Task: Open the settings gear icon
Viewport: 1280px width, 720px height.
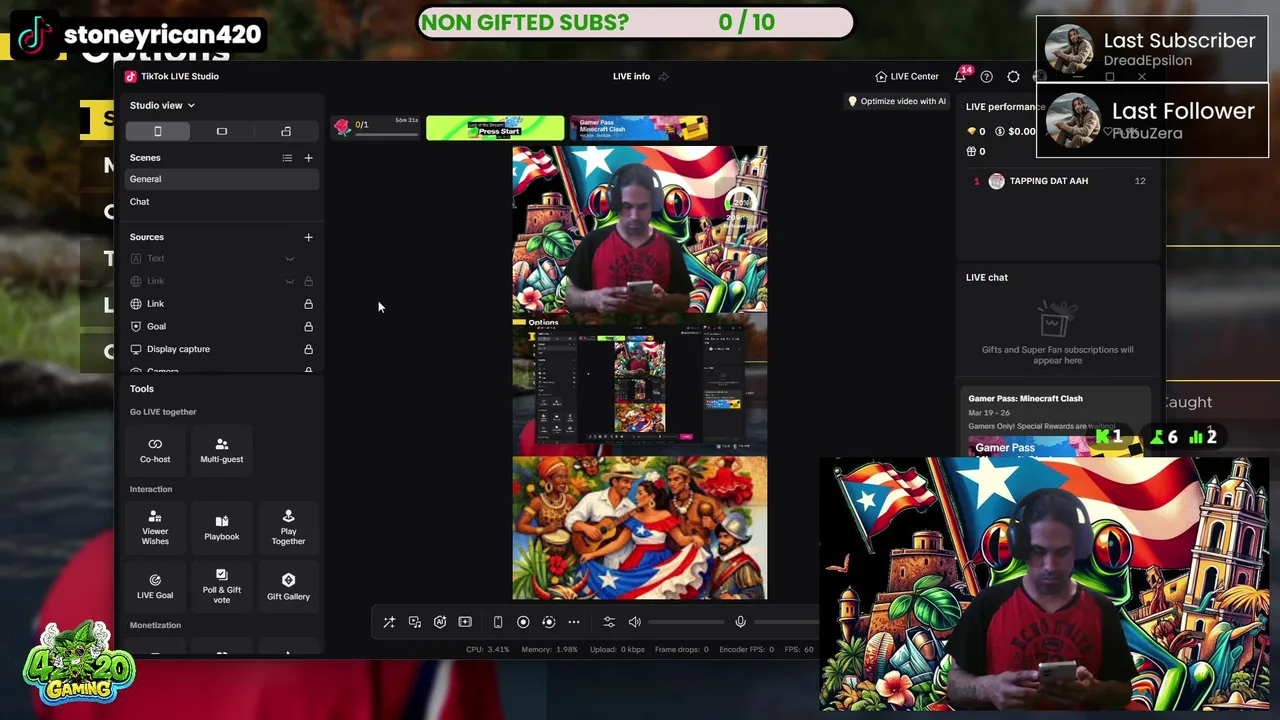Action: (x=1013, y=77)
